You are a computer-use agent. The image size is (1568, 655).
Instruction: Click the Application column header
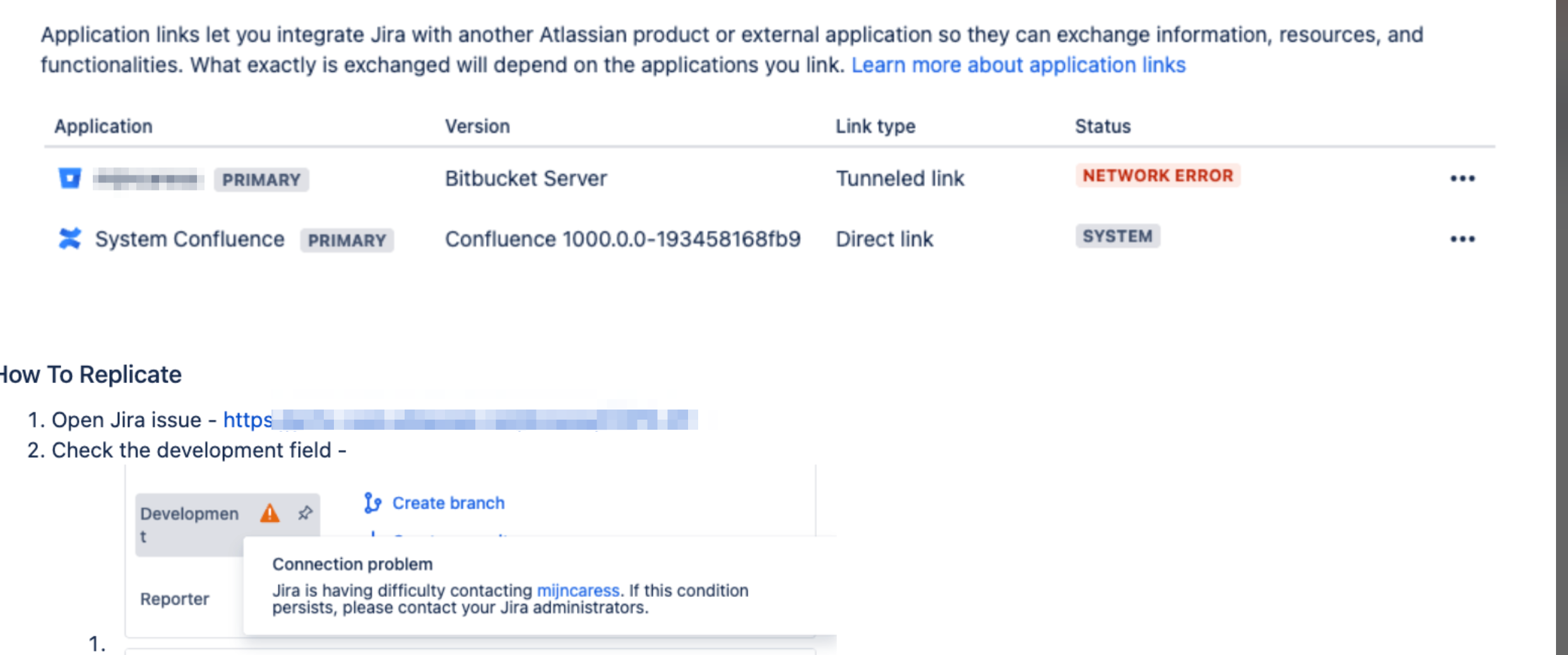(x=104, y=126)
